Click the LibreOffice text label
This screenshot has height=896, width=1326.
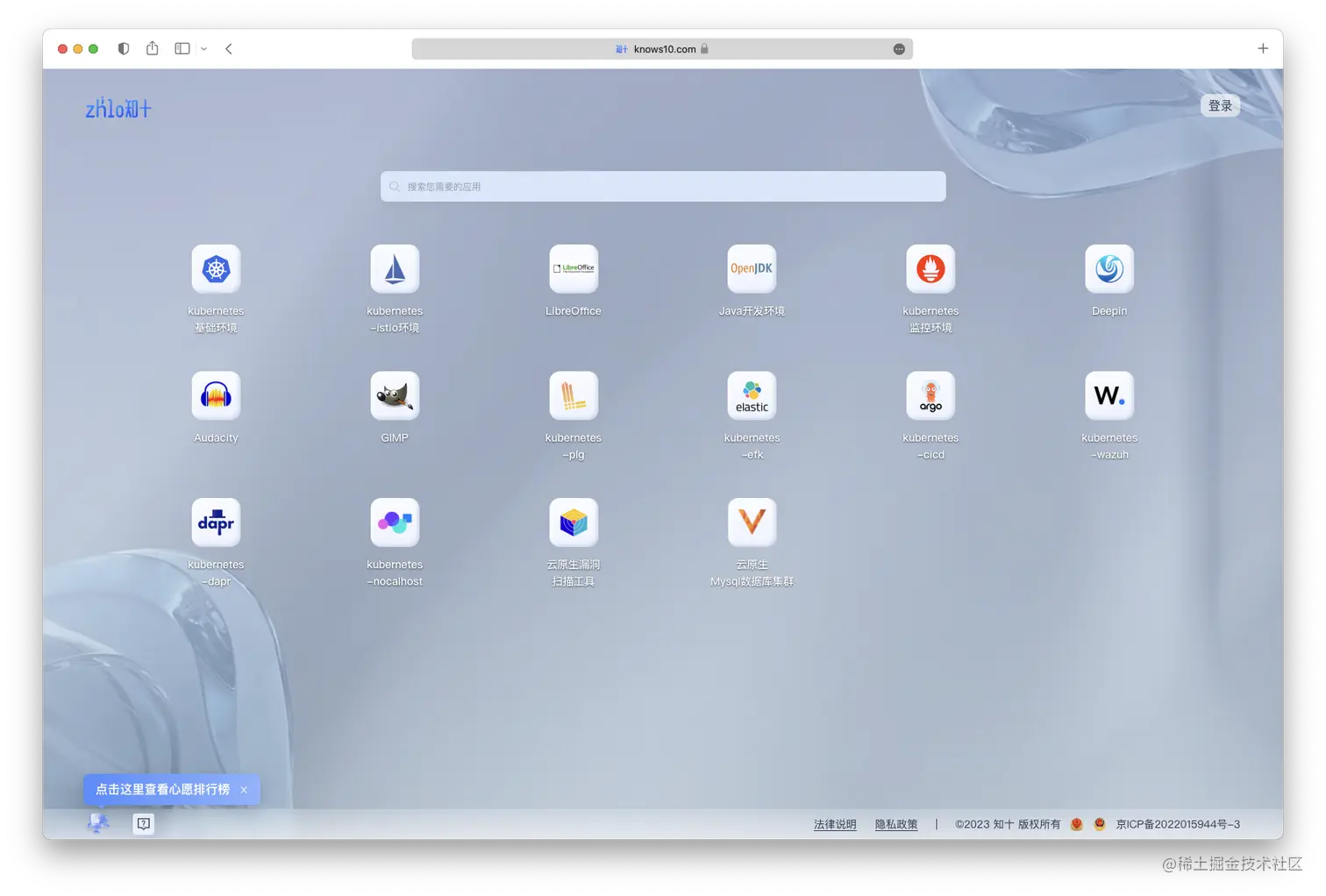click(574, 311)
